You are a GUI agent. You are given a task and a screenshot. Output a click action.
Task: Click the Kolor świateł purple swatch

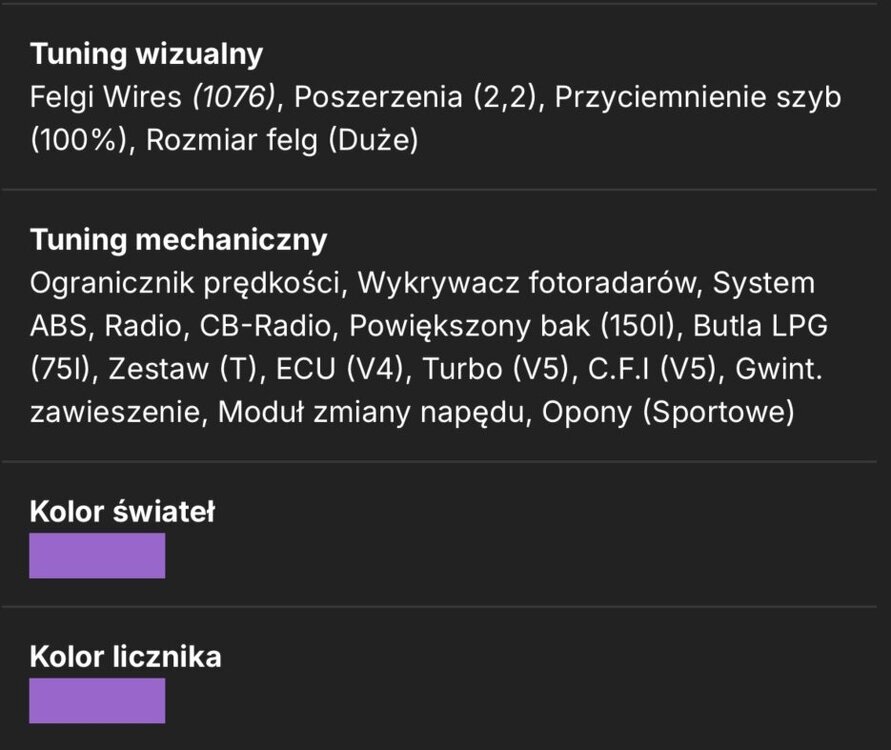click(x=97, y=555)
